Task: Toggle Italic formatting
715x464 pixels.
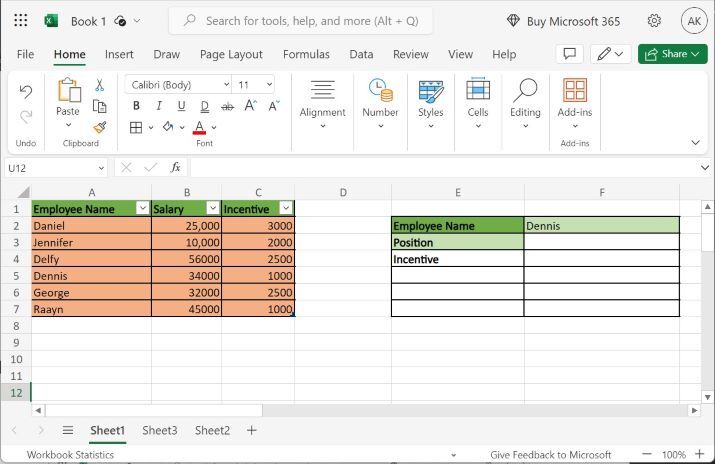Action: click(x=159, y=106)
